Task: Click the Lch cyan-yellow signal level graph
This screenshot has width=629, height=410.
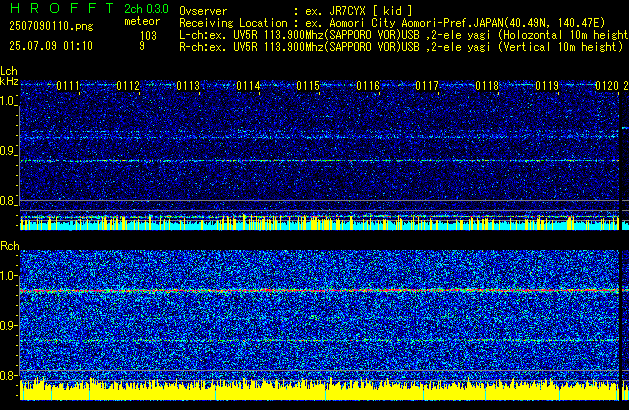Action: coord(319,223)
